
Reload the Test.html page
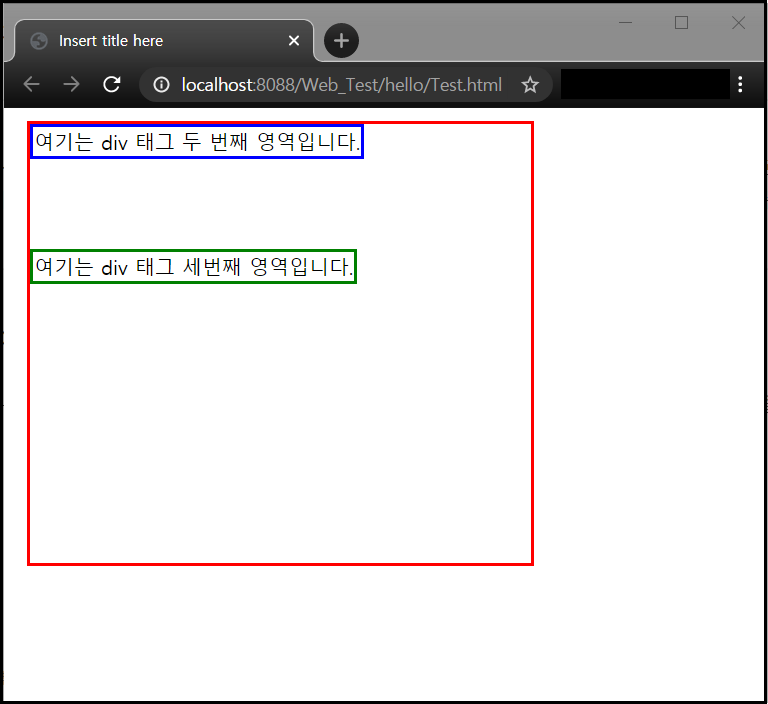(112, 84)
